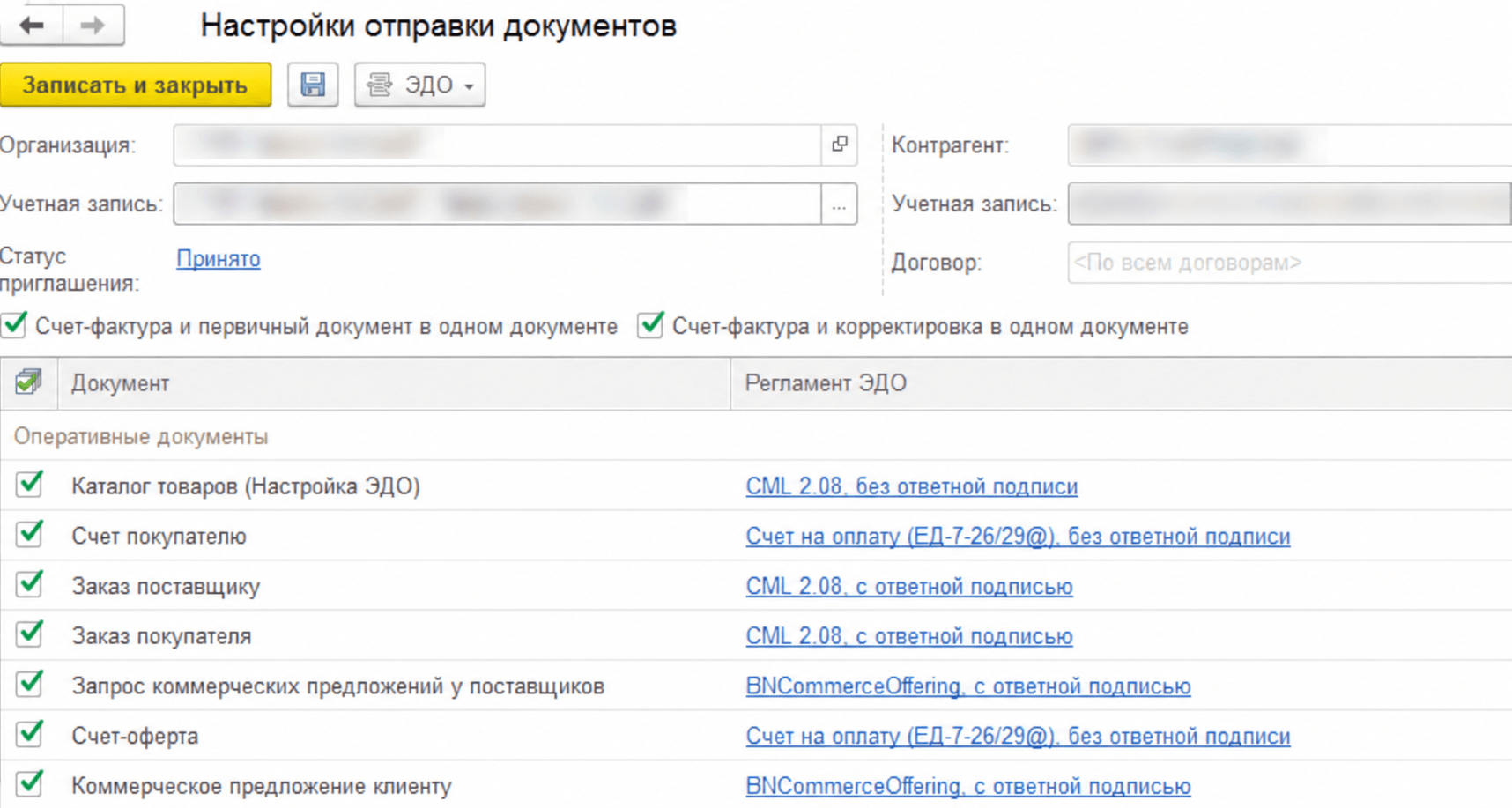Open Заказ покупателя CML 2.08 link

click(909, 636)
